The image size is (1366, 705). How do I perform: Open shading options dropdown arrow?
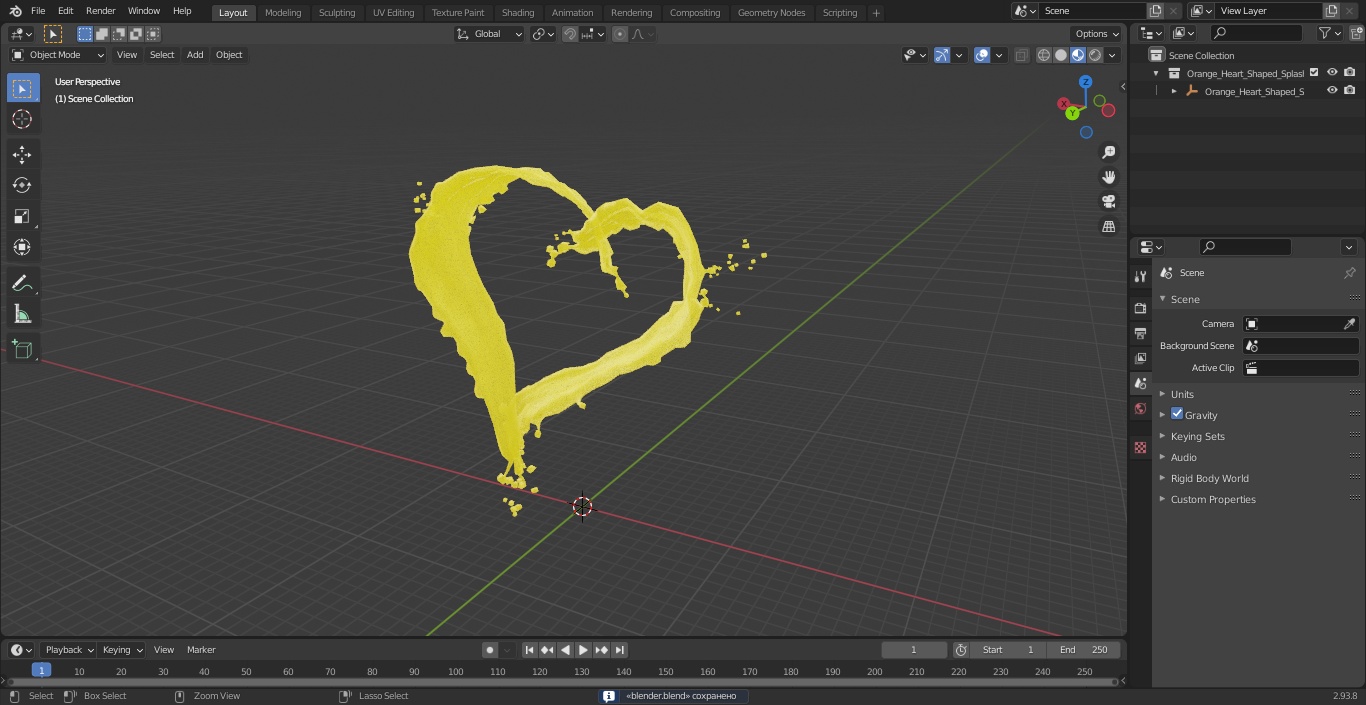pyautogui.click(x=1112, y=55)
